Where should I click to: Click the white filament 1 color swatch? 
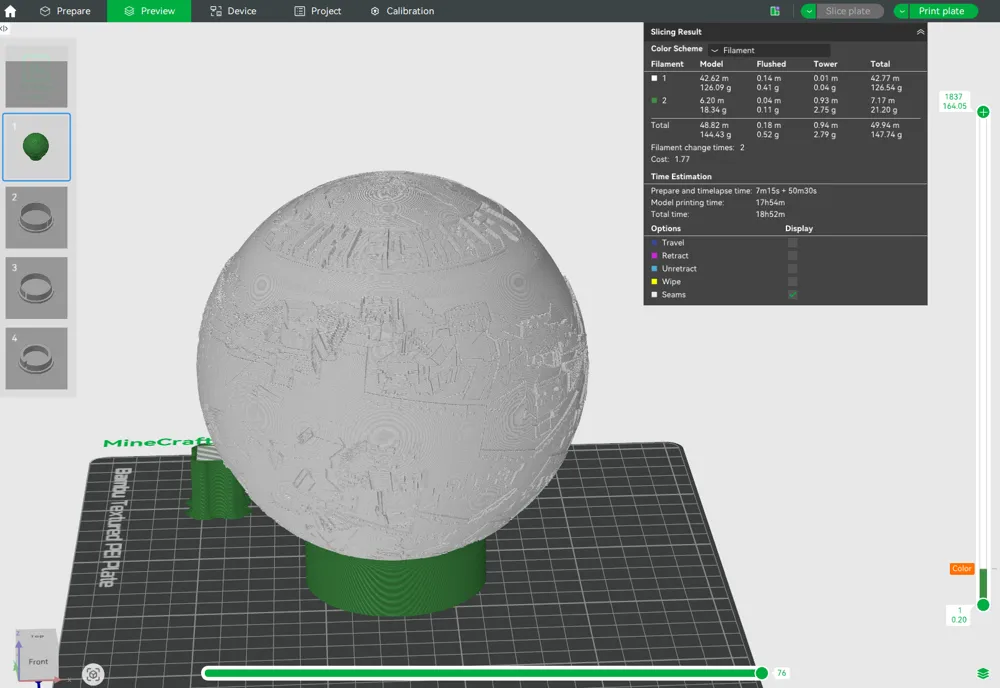tap(654, 78)
